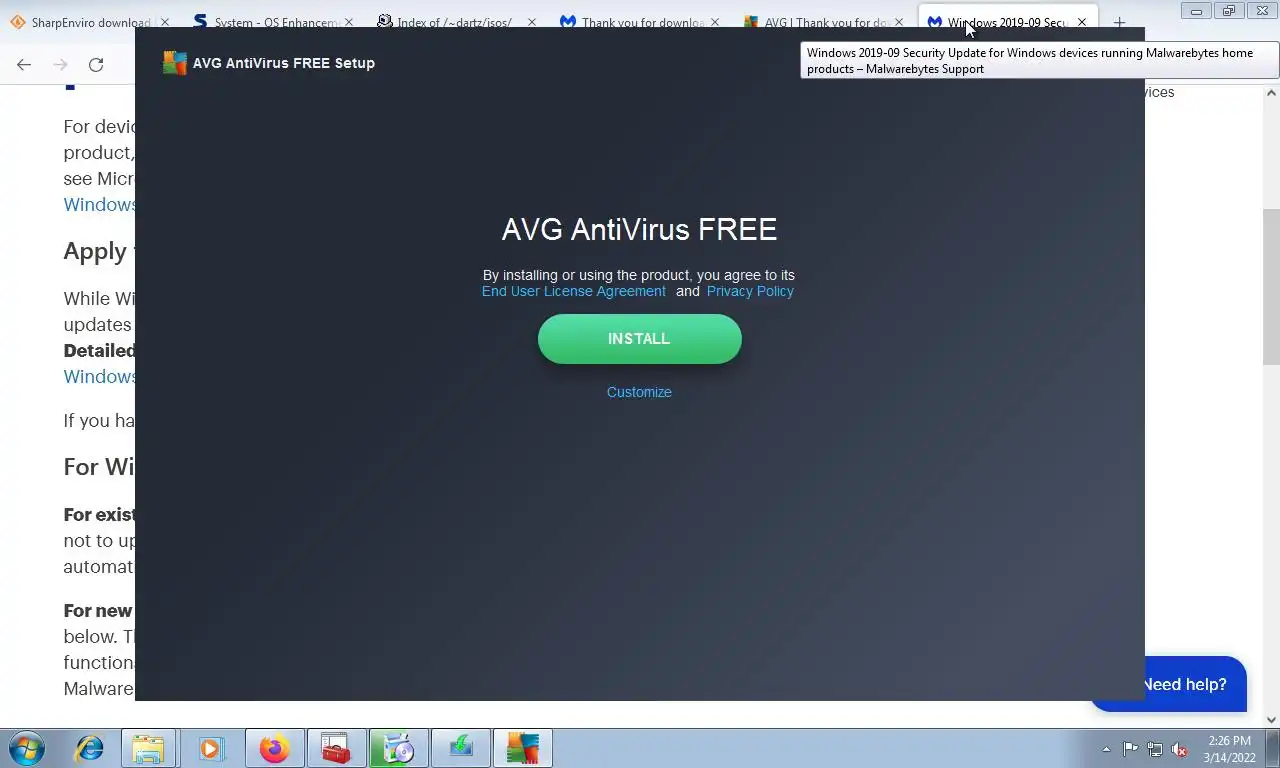This screenshot has width=1280, height=768.
Task: Open the disc installer taskbar icon
Action: [x=398, y=748]
